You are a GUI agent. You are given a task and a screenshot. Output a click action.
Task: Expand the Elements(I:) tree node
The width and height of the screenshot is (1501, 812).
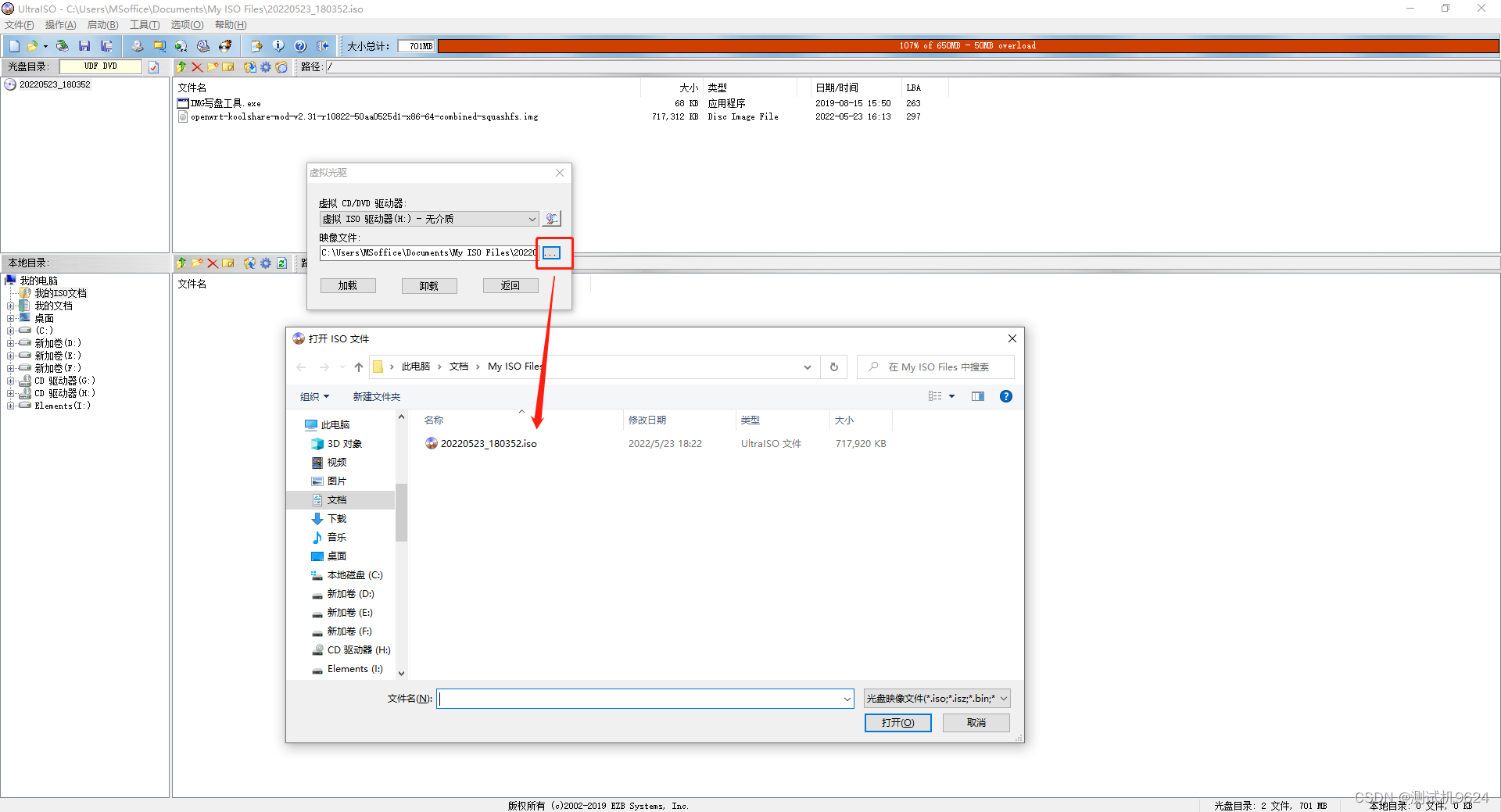10,406
